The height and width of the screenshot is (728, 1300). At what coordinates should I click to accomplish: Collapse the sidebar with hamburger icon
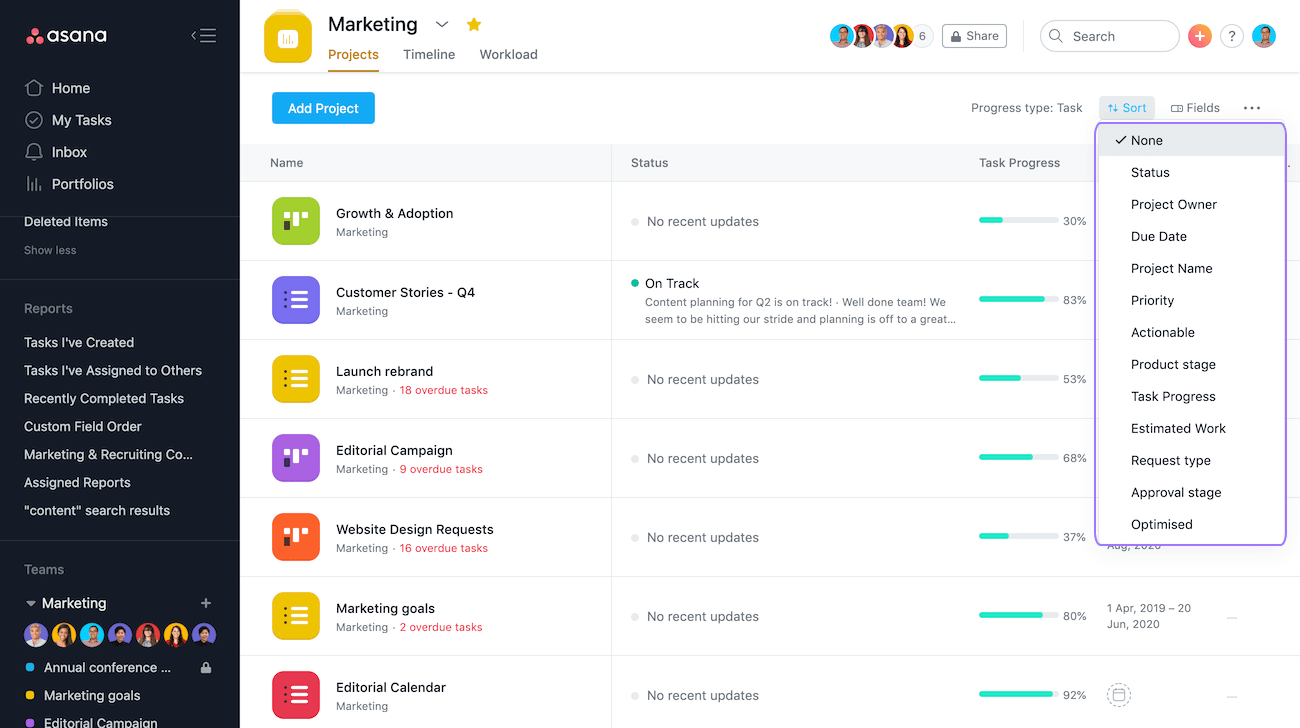click(203, 36)
